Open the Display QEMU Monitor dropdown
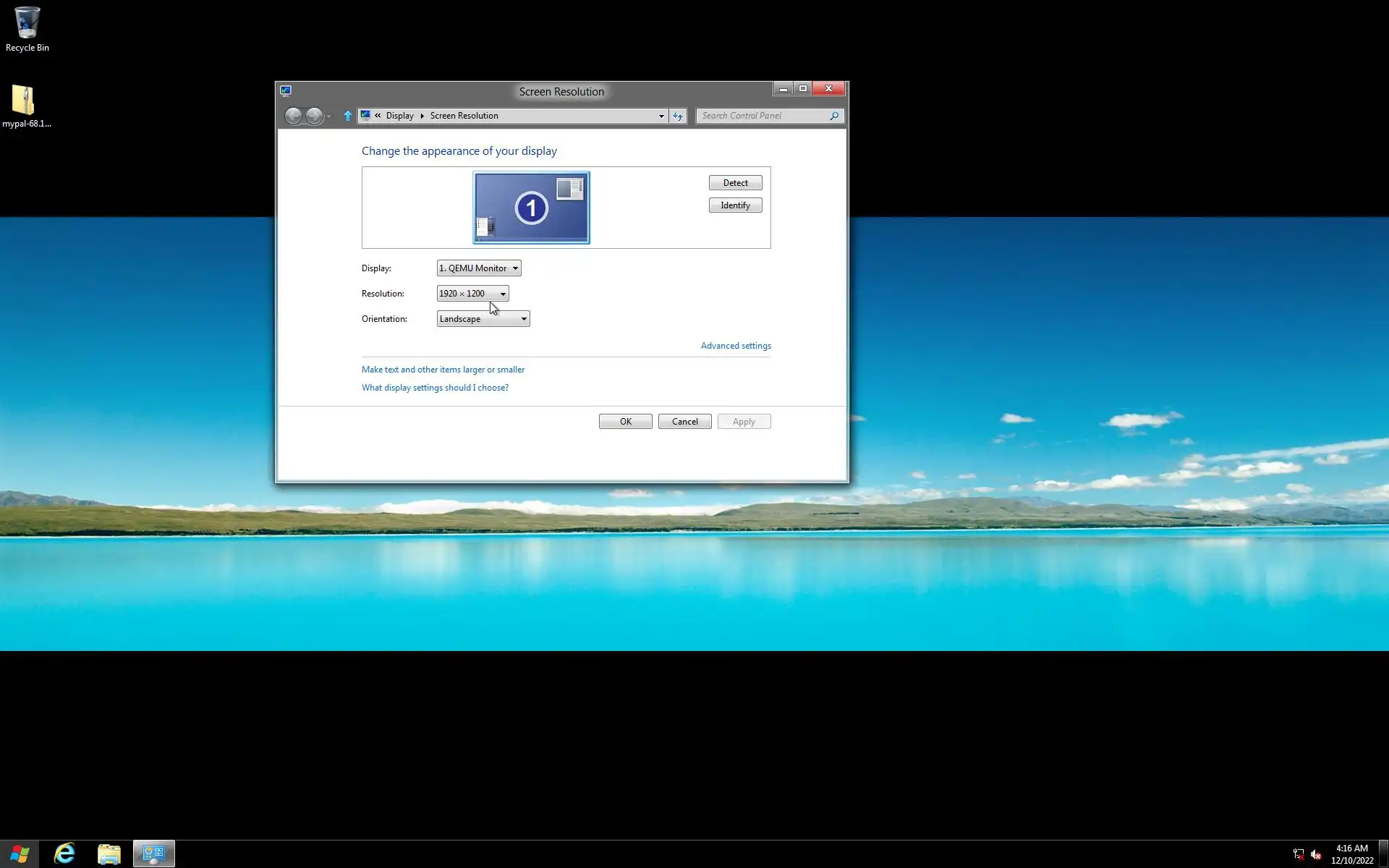 (478, 268)
